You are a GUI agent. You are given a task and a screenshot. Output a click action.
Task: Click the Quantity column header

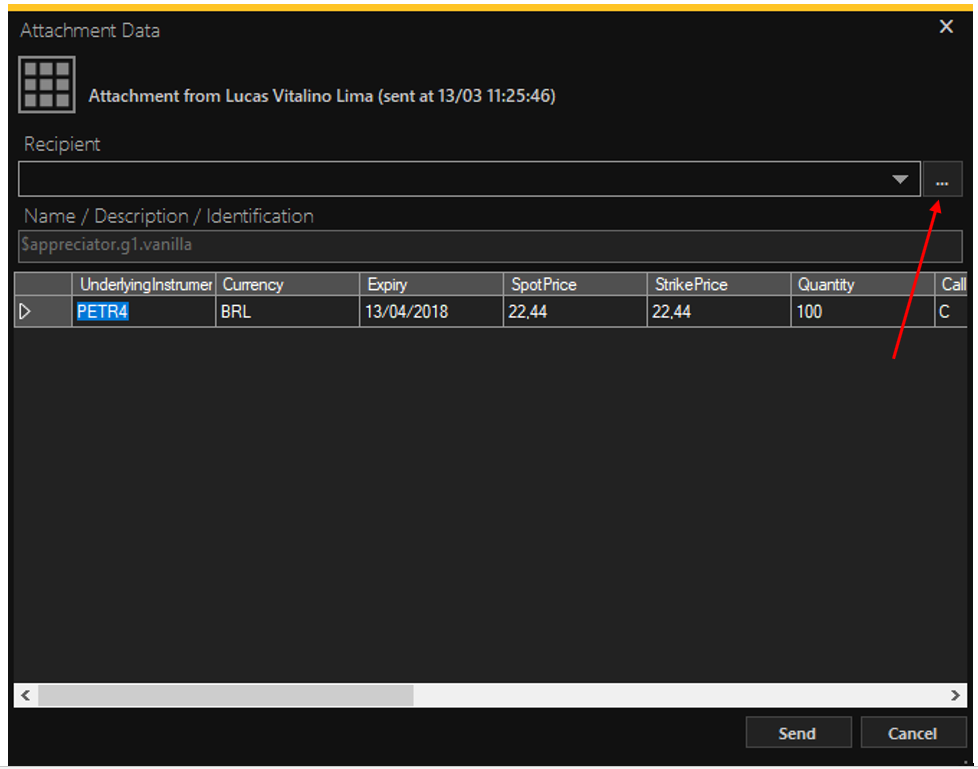862,285
